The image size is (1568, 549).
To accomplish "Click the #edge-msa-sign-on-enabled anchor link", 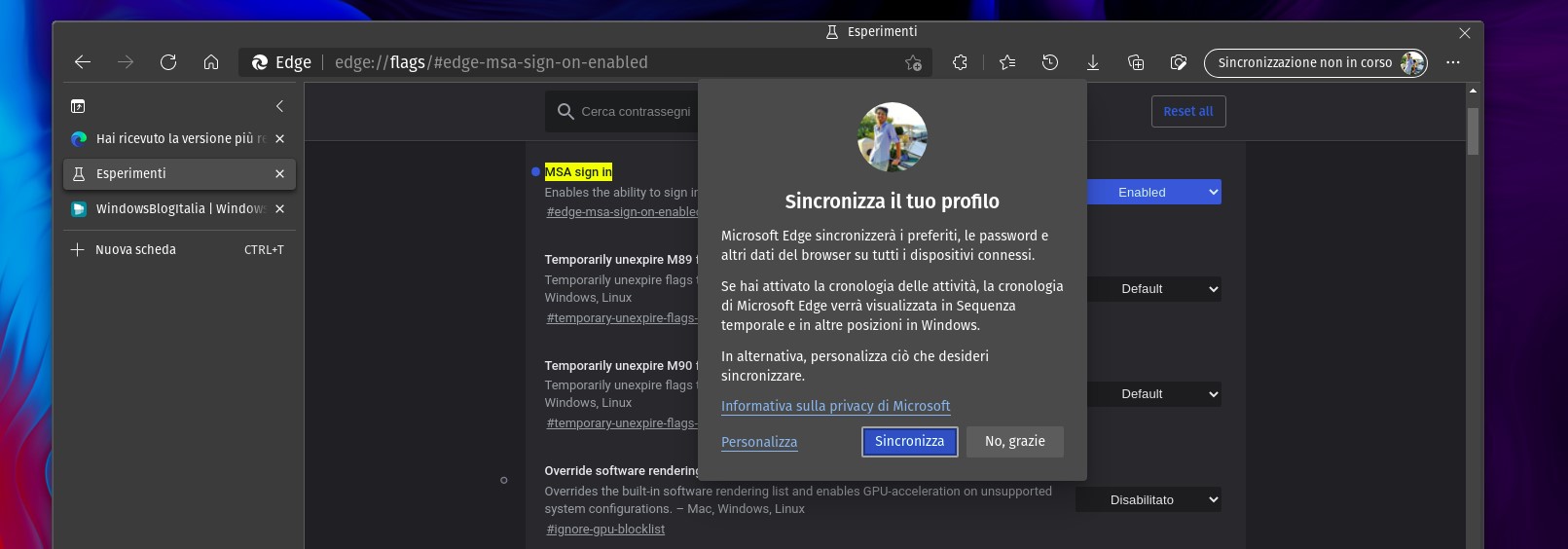I will 622,212.
